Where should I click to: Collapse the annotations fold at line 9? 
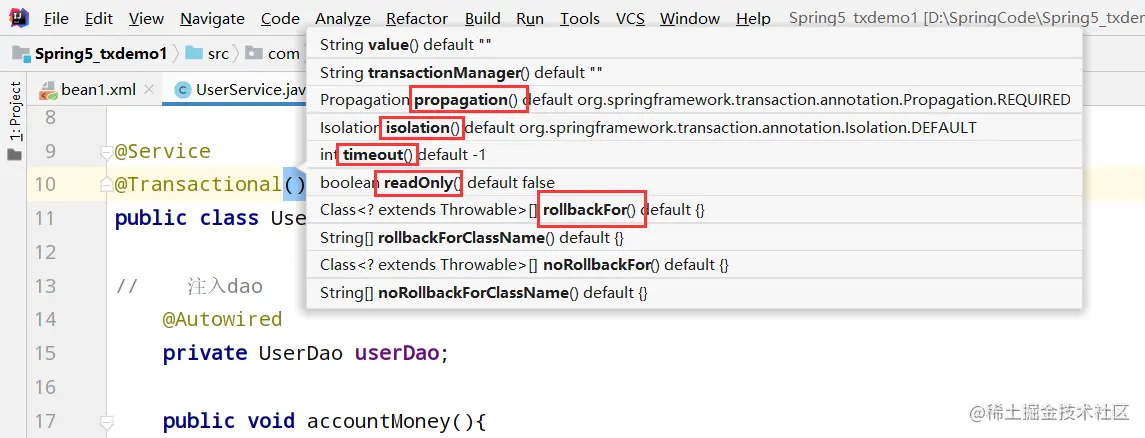coord(106,152)
